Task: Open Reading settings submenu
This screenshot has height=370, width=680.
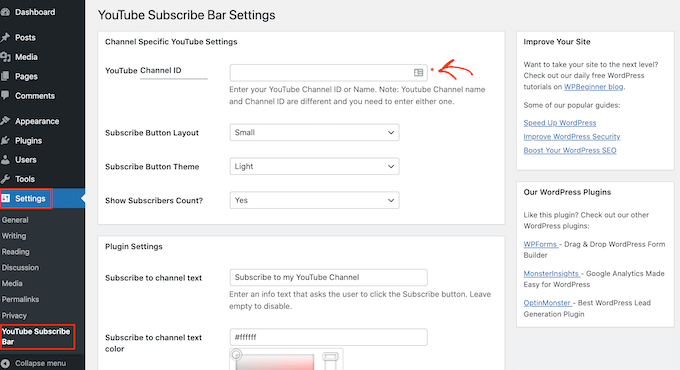Action: 16,252
